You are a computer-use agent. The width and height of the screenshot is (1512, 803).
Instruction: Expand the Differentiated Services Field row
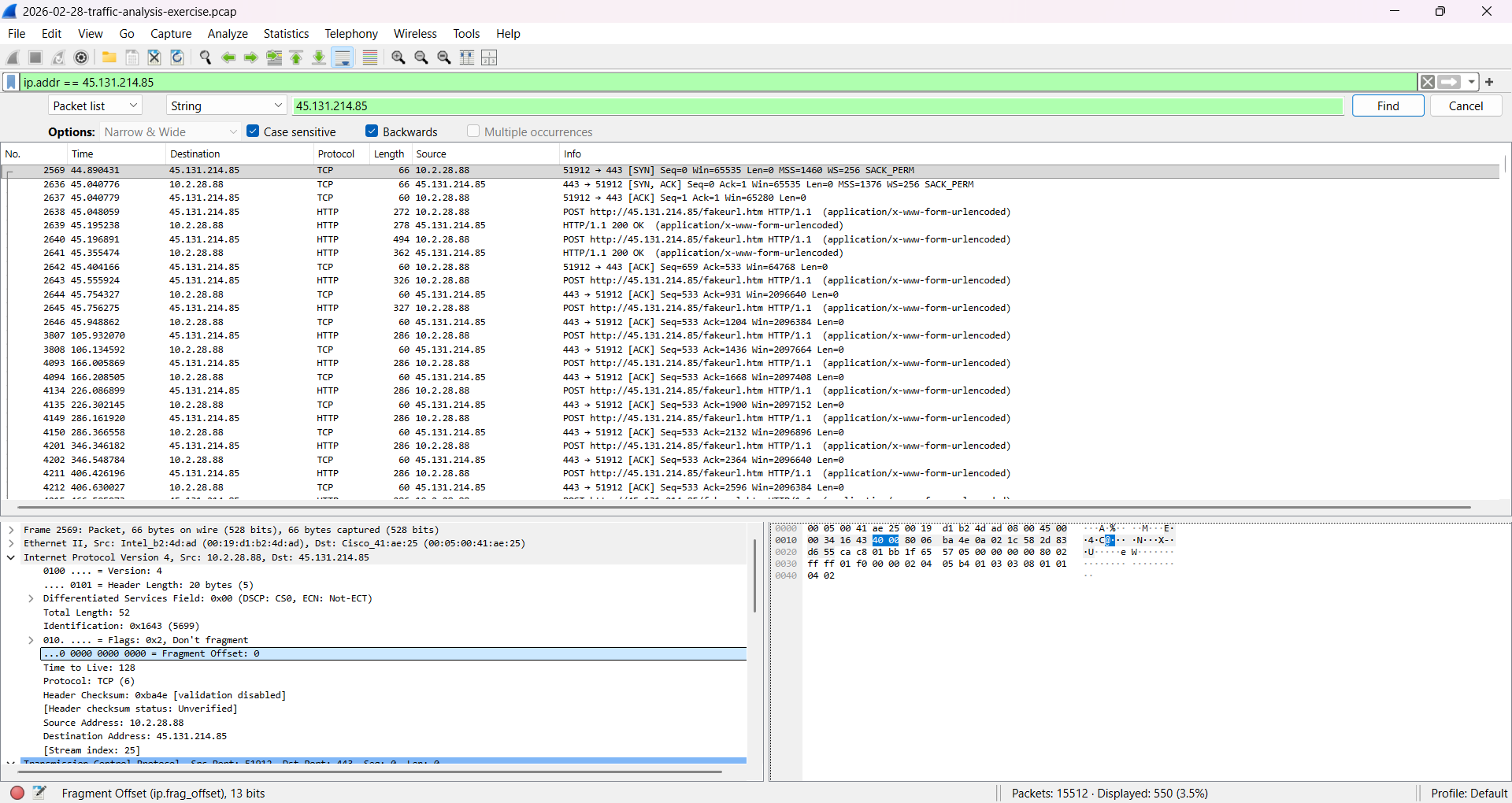31,598
